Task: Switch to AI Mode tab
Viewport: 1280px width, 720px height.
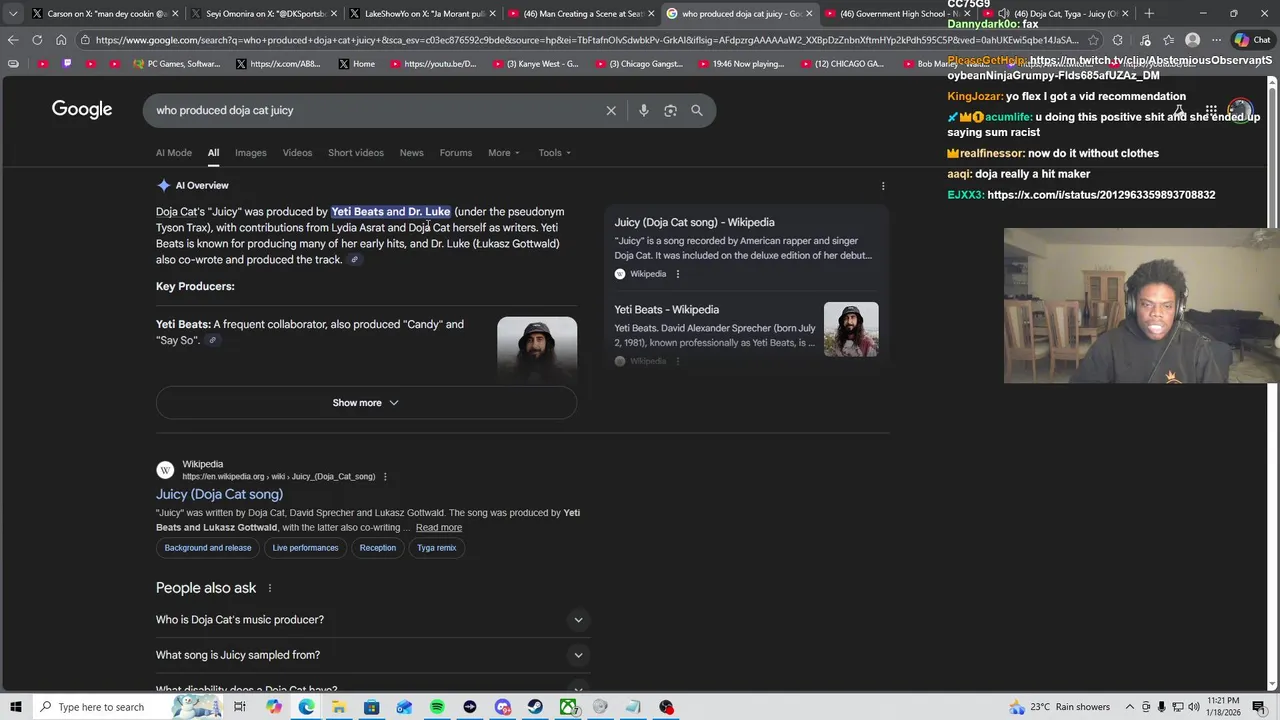Action: [x=174, y=153]
